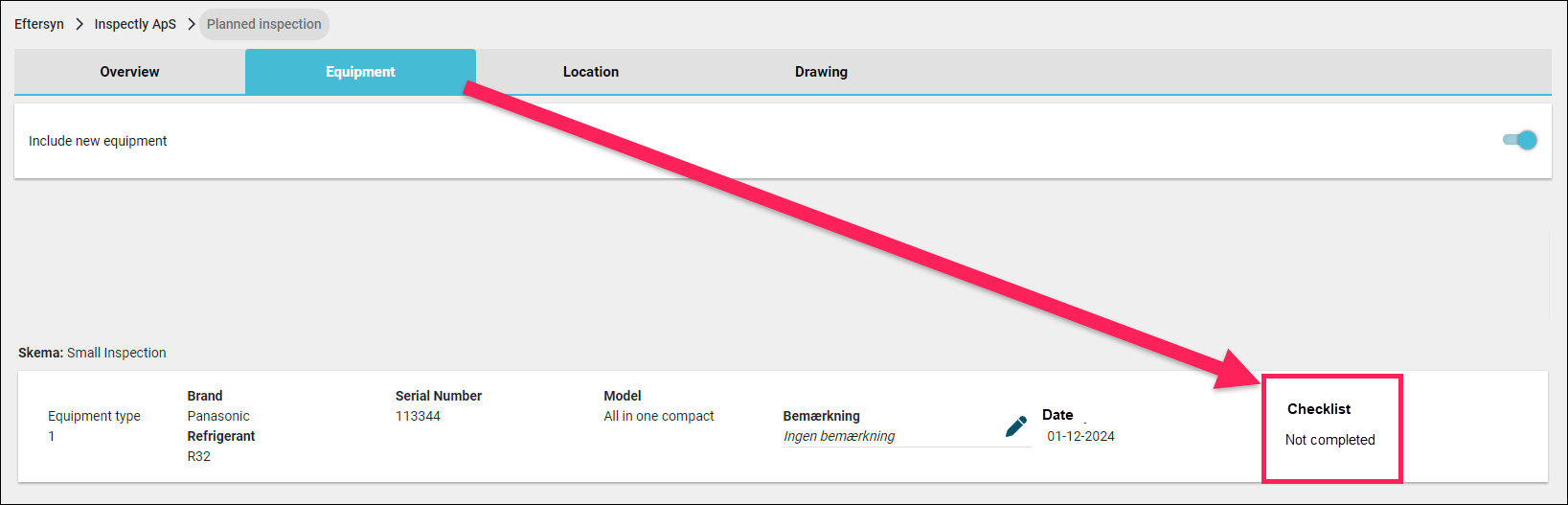Open the Overview tab
Screen dimensions: 1568x505
pos(129,72)
